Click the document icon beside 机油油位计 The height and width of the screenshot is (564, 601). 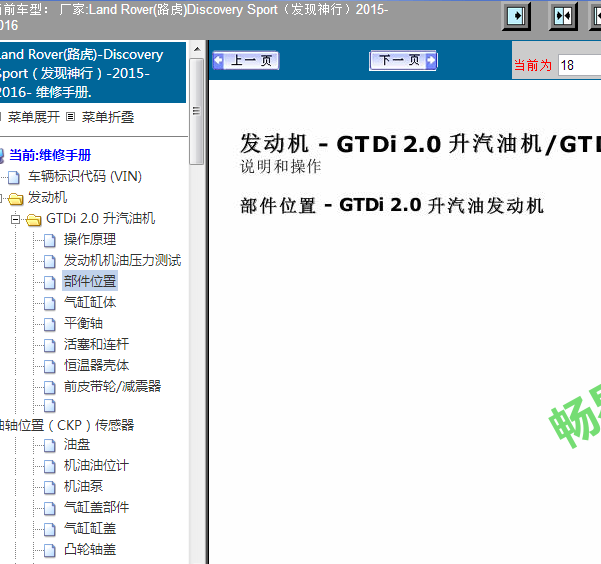click(x=50, y=467)
